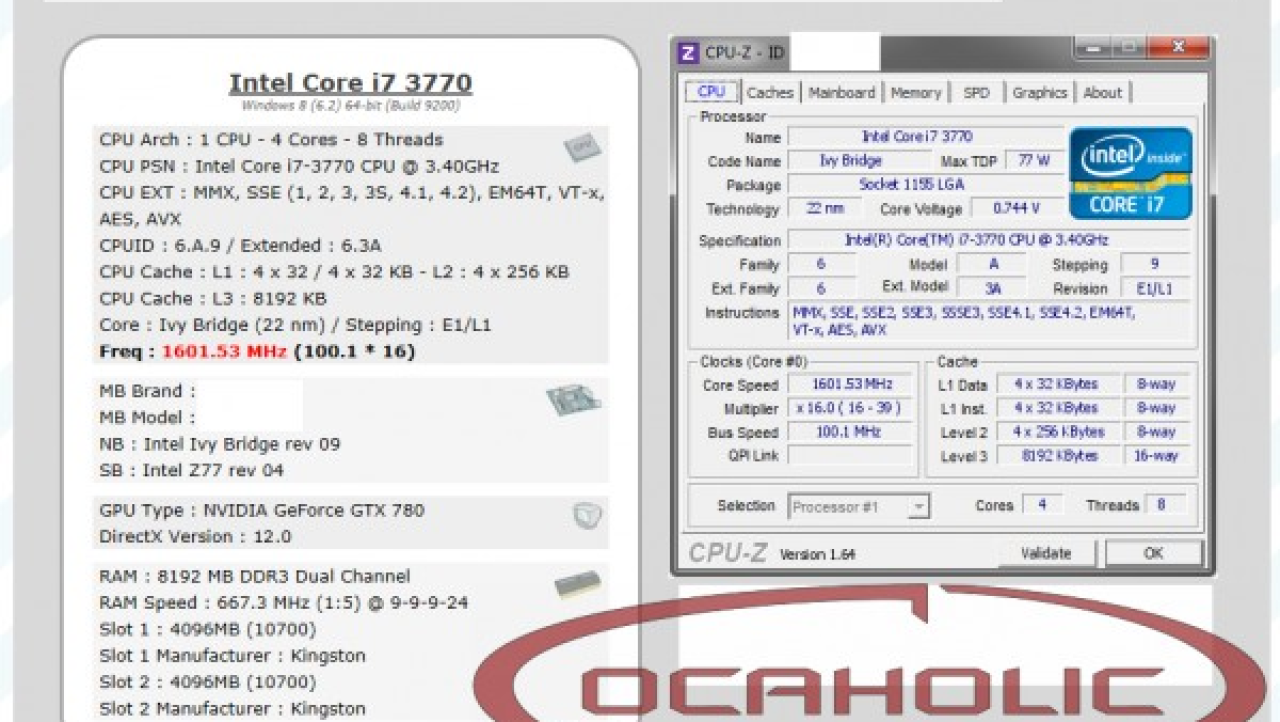The height and width of the screenshot is (722, 1280).
Task: Click the Specification field in CPU-Z
Action: (989, 241)
